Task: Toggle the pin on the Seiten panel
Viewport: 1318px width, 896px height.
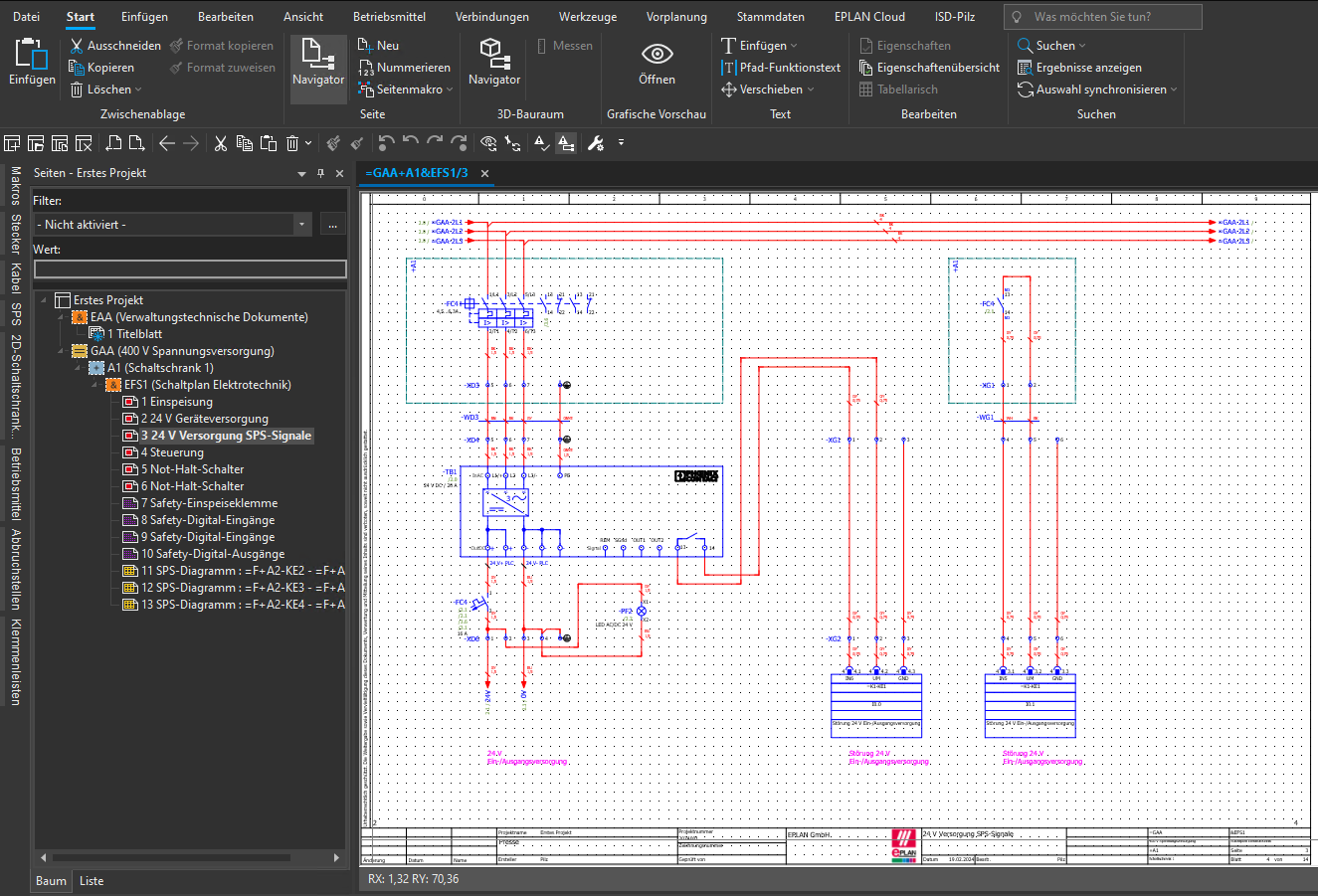Action: (x=320, y=173)
